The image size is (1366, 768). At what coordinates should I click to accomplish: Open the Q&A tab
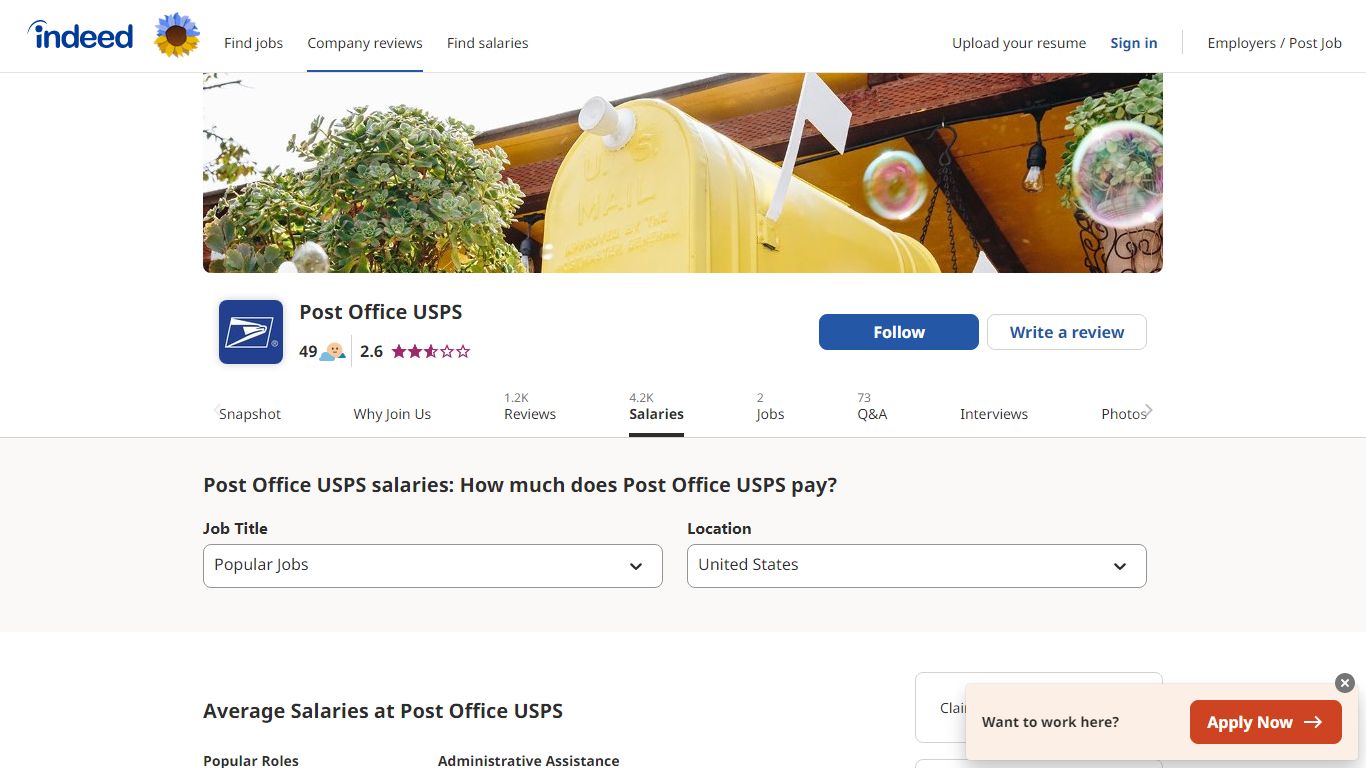(872, 407)
